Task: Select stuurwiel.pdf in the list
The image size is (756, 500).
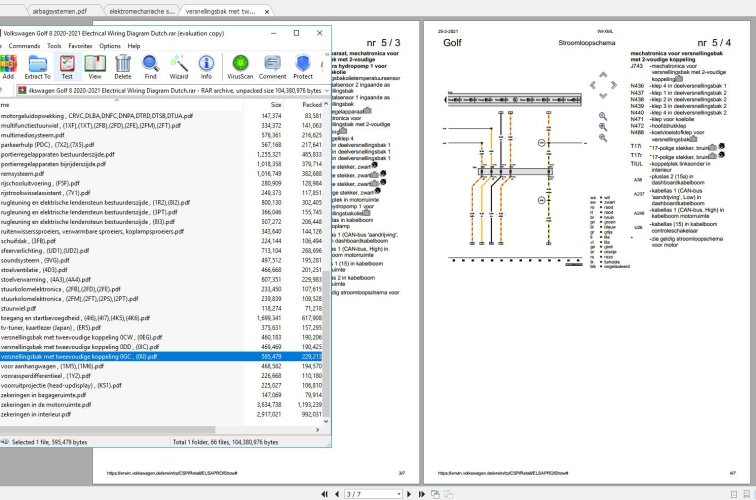Action: pos(162,309)
